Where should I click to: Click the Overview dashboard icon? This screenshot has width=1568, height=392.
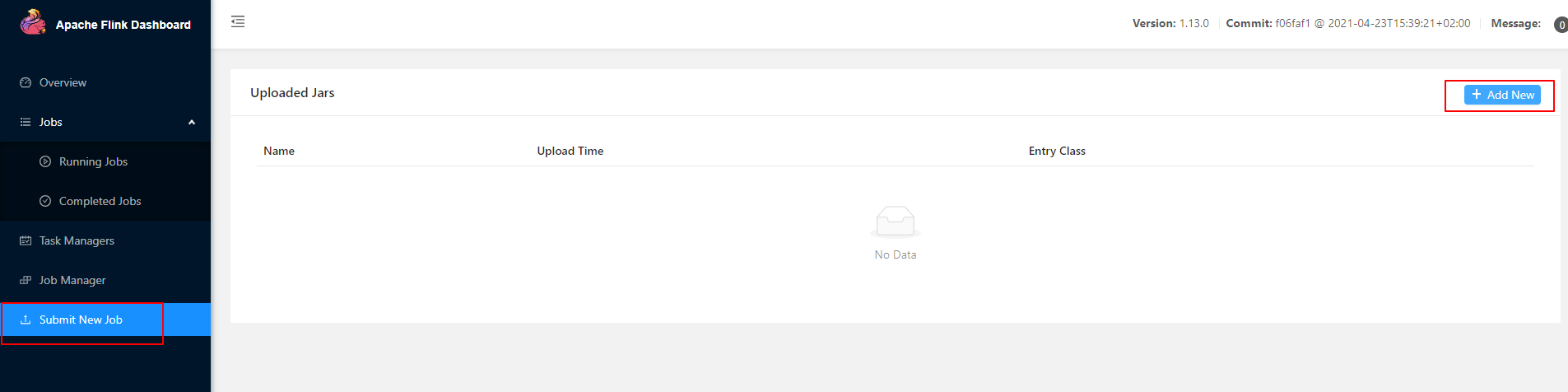tap(26, 82)
